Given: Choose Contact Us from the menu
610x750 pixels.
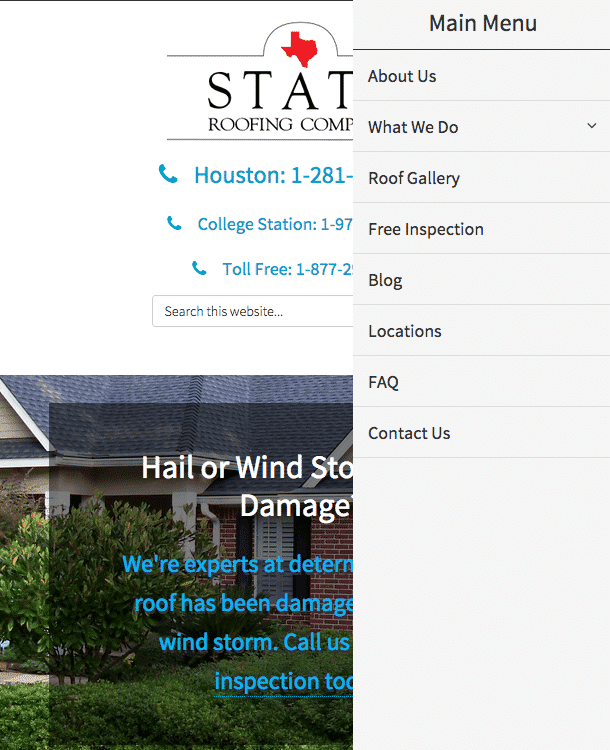Looking at the screenshot, I should (x=409, y=433).
